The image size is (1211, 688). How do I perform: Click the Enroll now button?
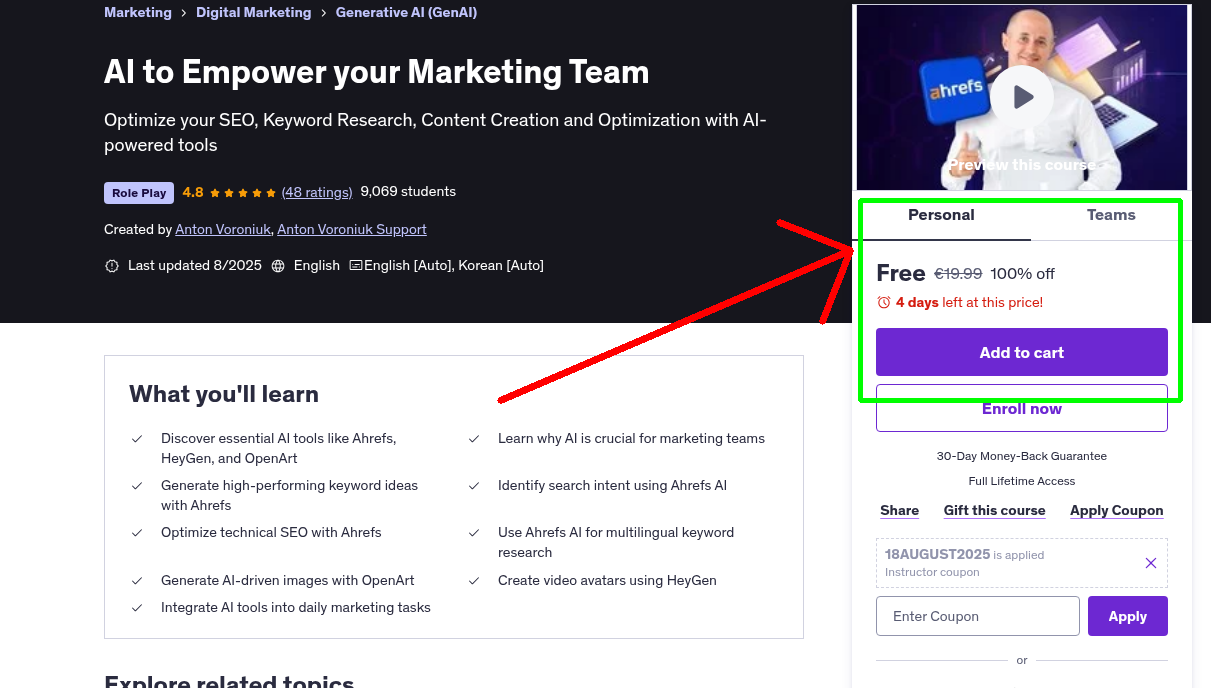coord(1022,408)
